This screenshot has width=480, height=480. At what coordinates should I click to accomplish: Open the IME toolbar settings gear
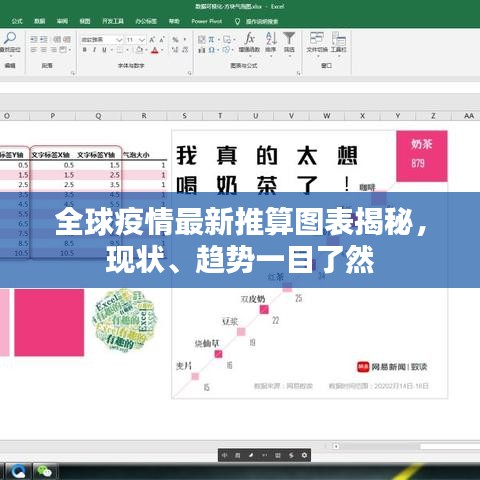(x=304, y=455)
